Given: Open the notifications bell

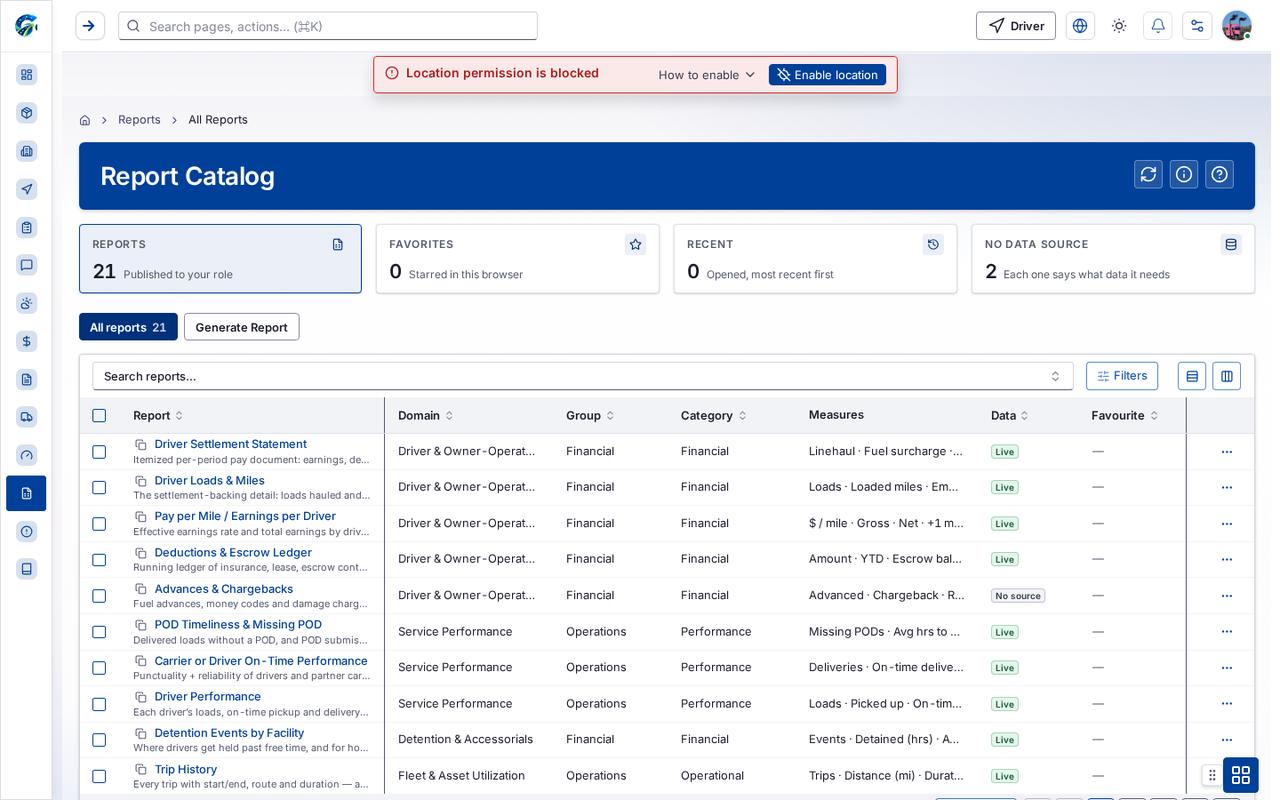Looking at the screenshot, I should coord(1158,26).
